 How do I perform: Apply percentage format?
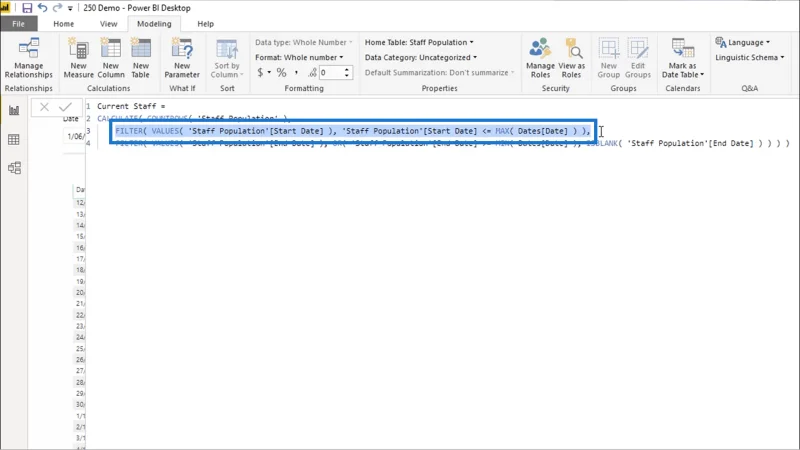click(282, 72)
